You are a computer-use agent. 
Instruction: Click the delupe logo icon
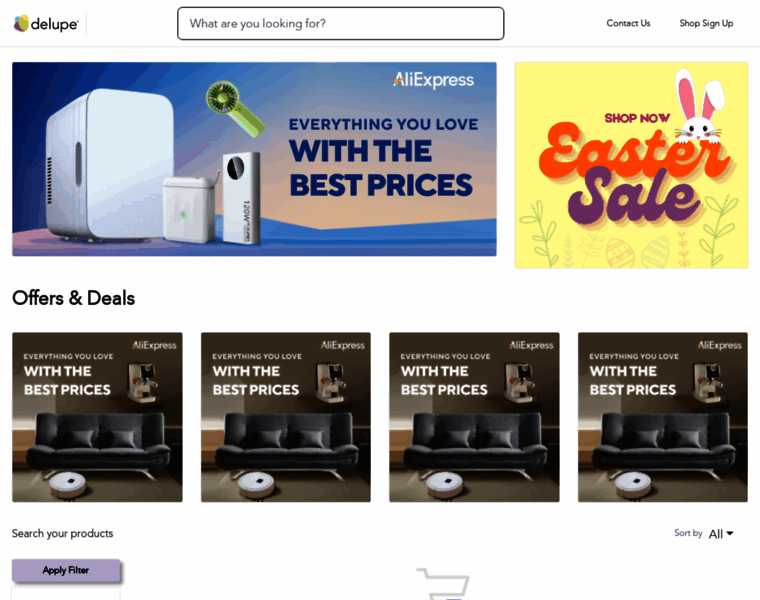click(x=21, y=23)
